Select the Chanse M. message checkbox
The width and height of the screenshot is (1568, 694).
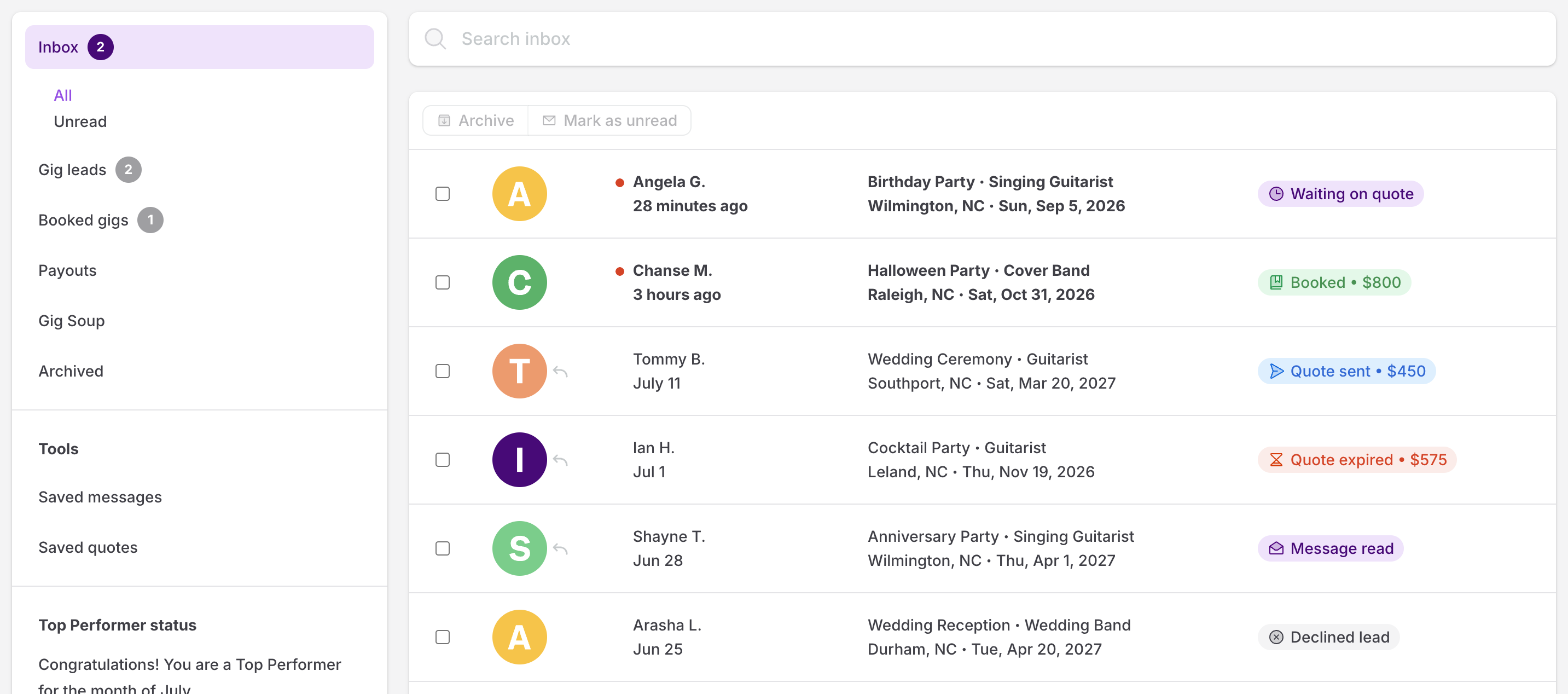click(x=443, y=282)
